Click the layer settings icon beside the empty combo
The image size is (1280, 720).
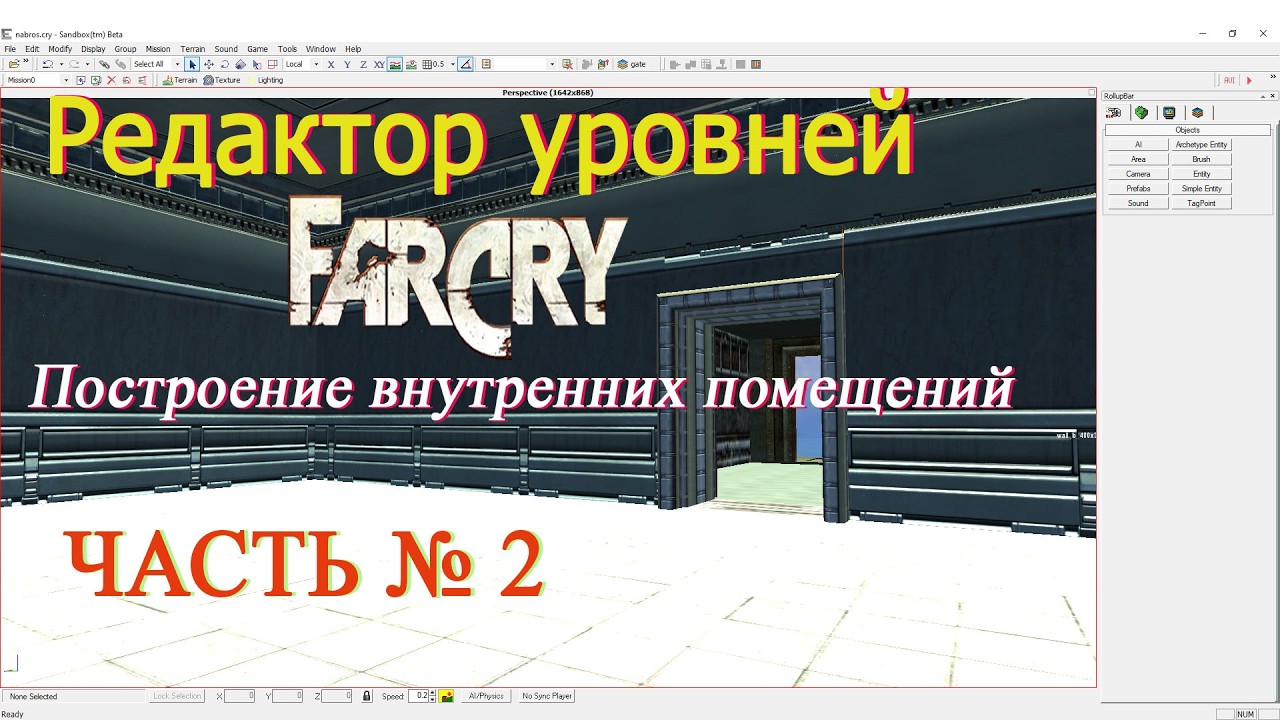coord(486,64)
